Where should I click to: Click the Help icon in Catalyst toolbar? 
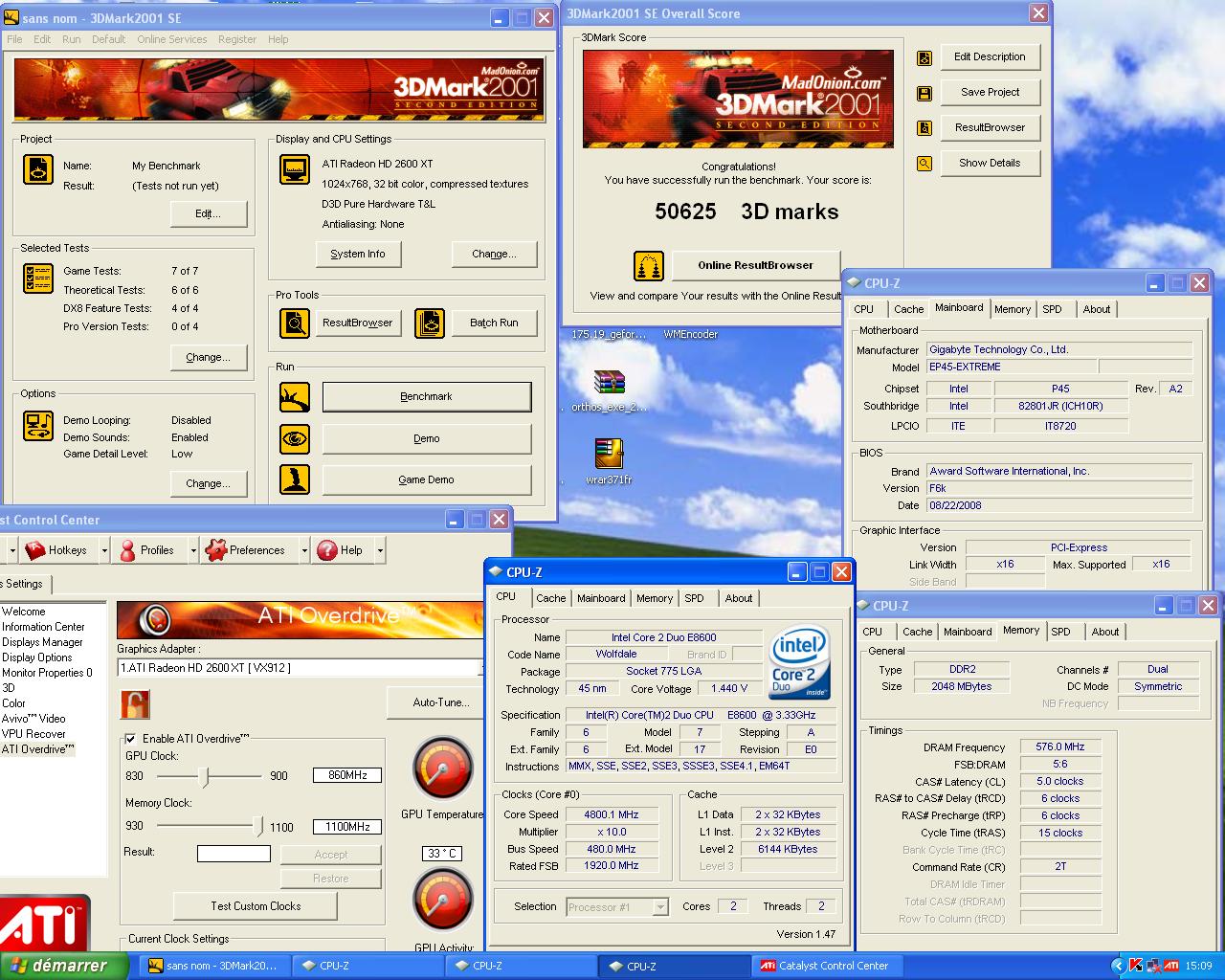(327, 550)
